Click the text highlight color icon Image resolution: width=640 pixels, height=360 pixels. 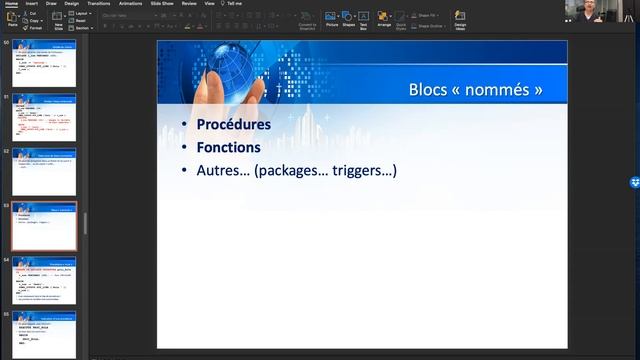(187, 27)
